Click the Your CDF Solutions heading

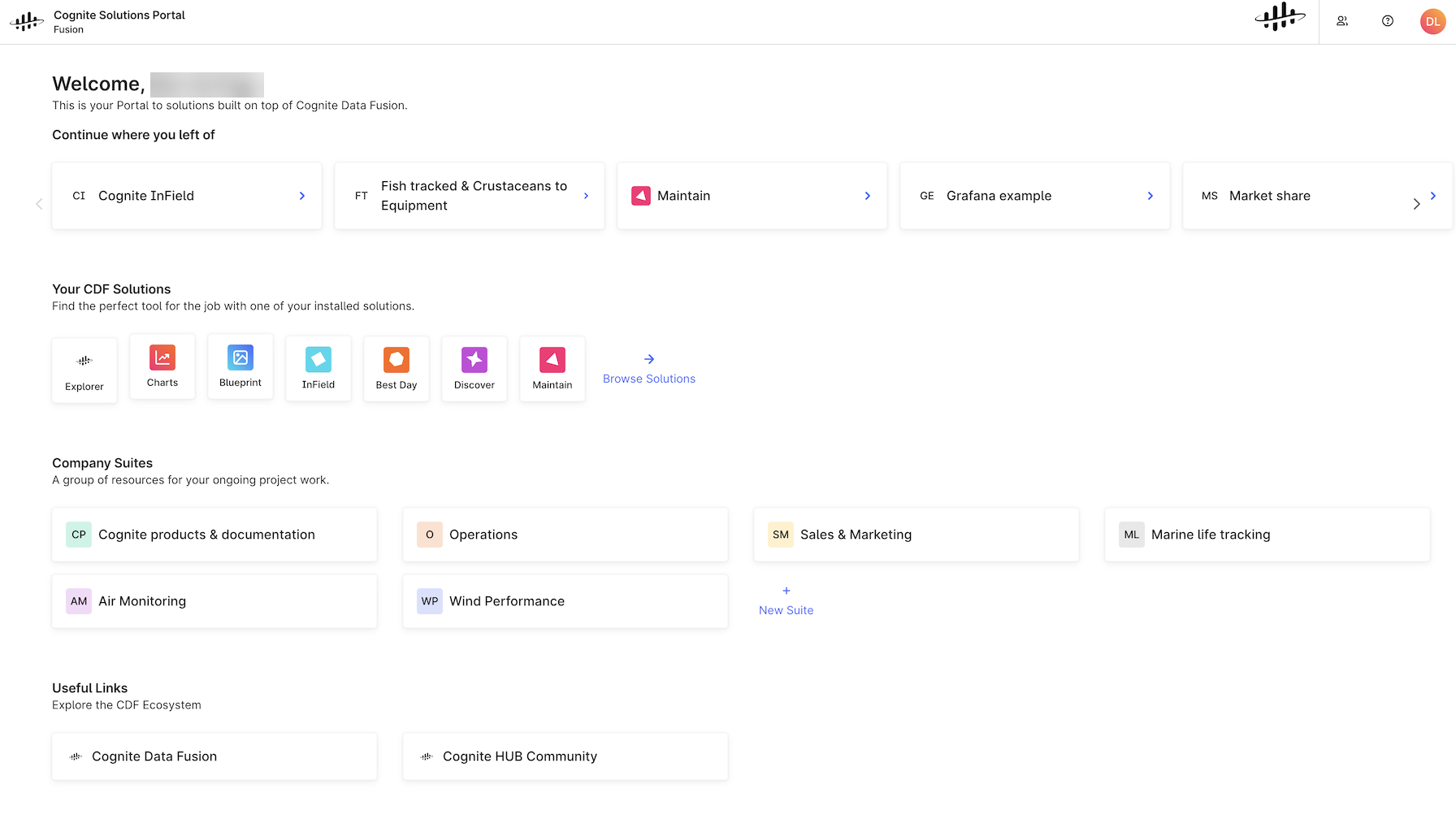[111, 289]
